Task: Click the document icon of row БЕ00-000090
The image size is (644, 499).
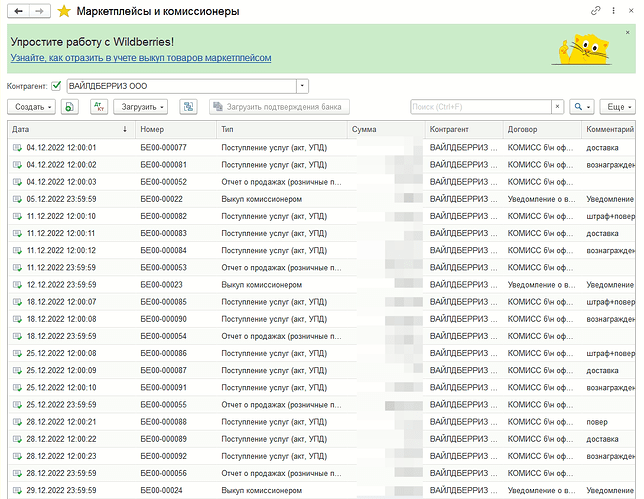Action: (x=17, y=319)
